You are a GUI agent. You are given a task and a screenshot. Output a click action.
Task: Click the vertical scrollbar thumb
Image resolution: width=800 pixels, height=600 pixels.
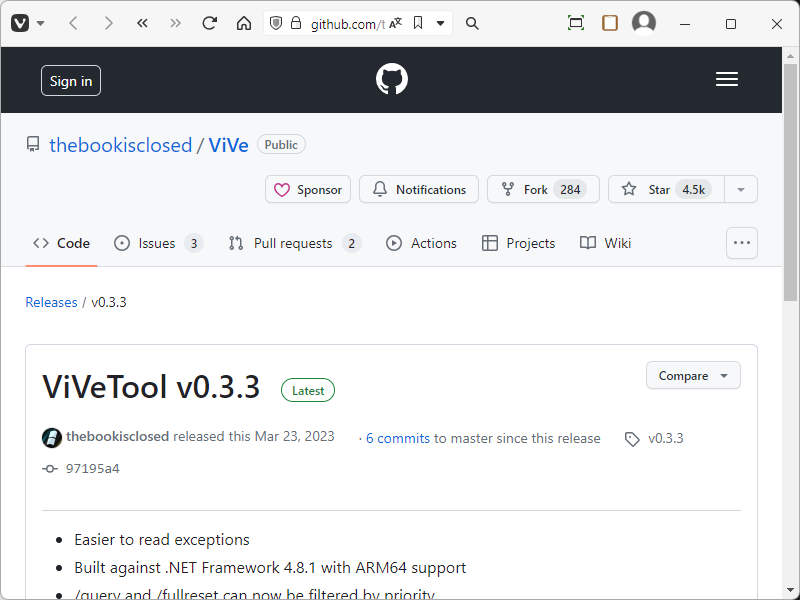point(791,183)
